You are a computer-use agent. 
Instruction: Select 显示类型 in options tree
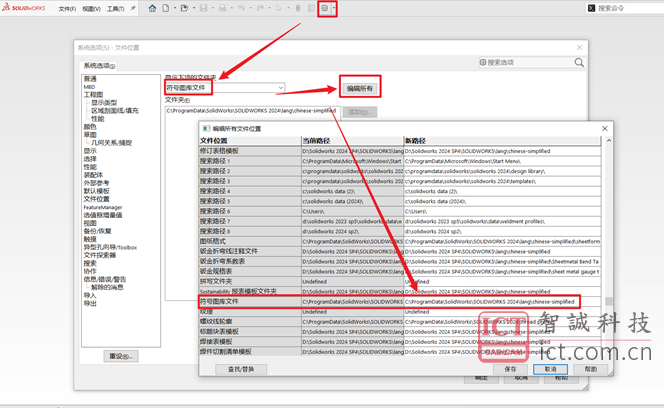click(x=104, y=103)
